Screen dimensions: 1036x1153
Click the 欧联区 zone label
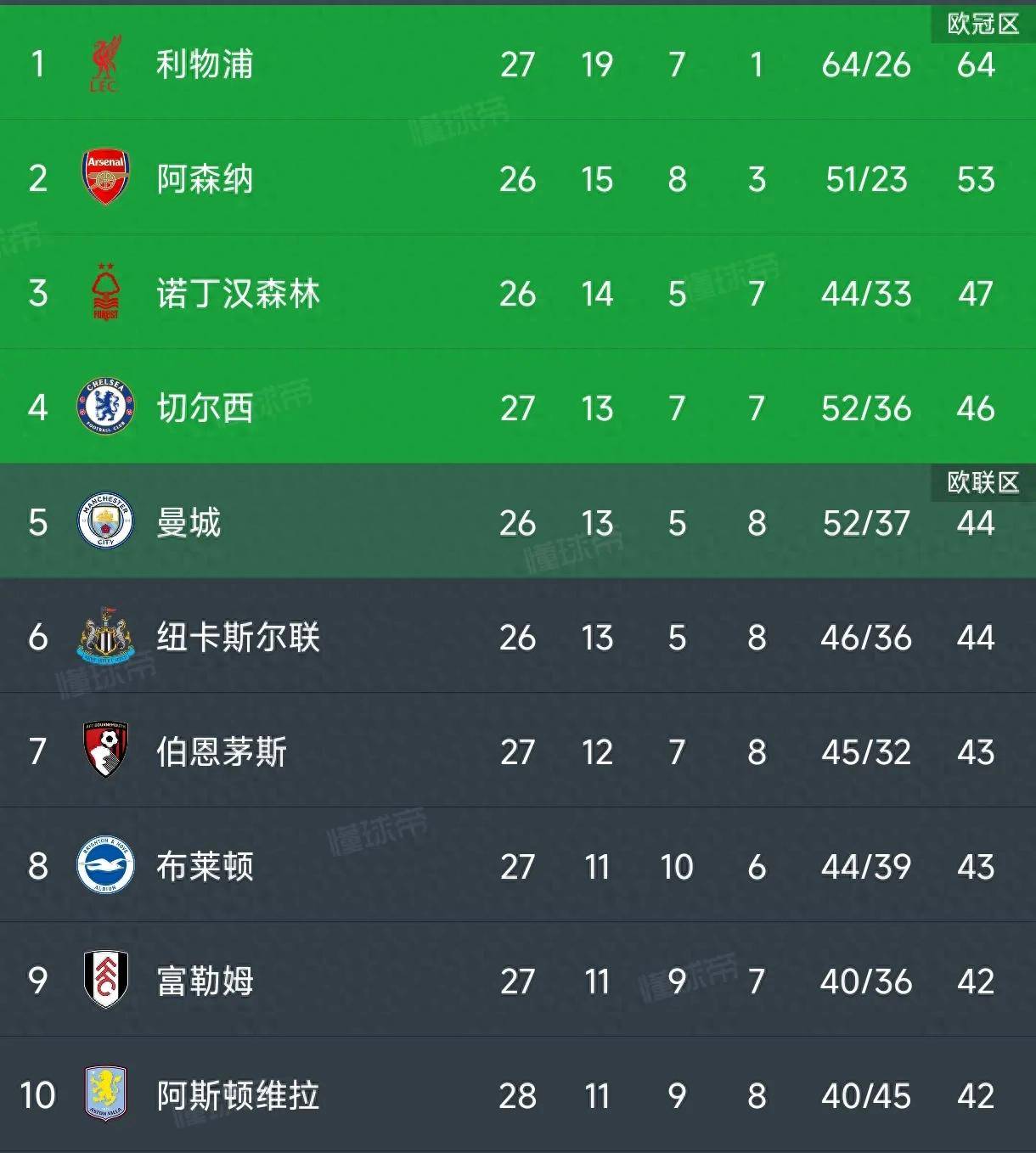[x=983, y=482]
